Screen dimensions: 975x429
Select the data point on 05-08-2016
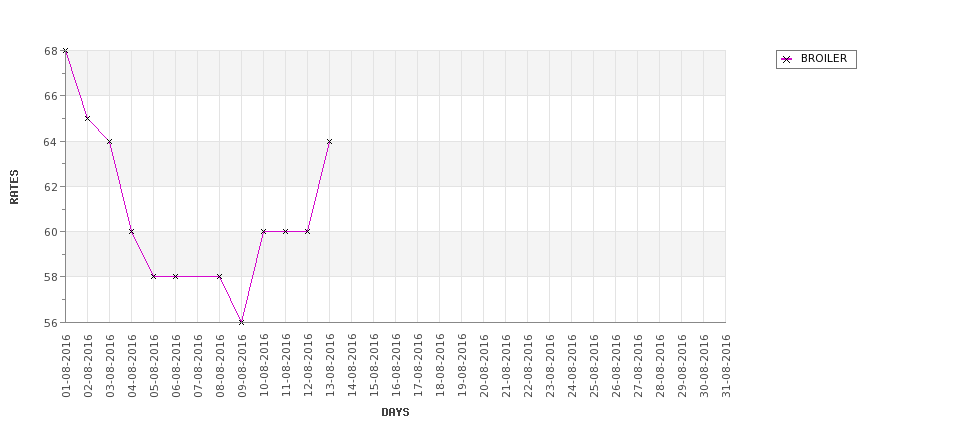pyautogui.click(x=153, y=276)
